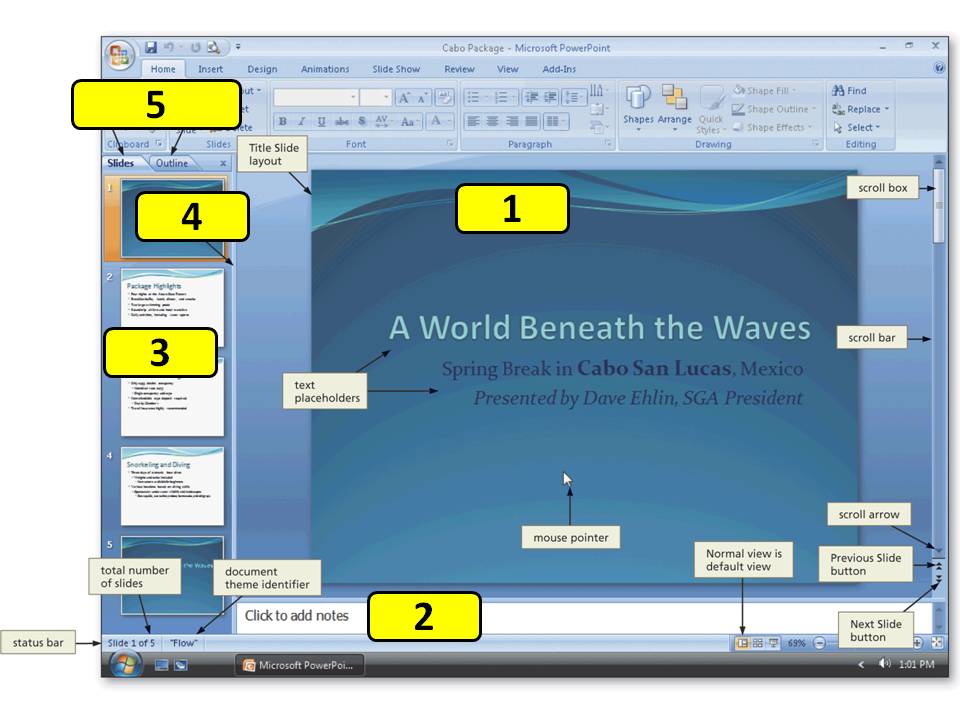Open Print Preview from Quick Access Toolbar
This screenshot has width=960, height=720.
click(213, 47)
